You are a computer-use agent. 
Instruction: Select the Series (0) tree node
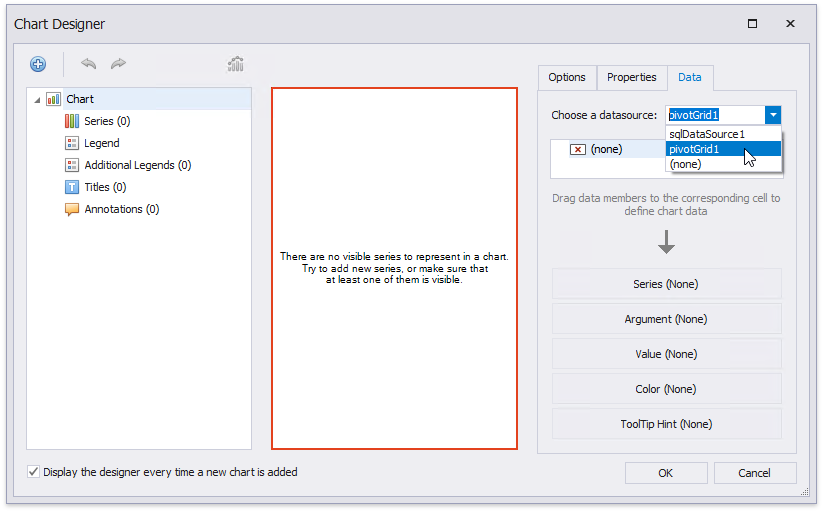pyautogui.click(x=107, y=121)
